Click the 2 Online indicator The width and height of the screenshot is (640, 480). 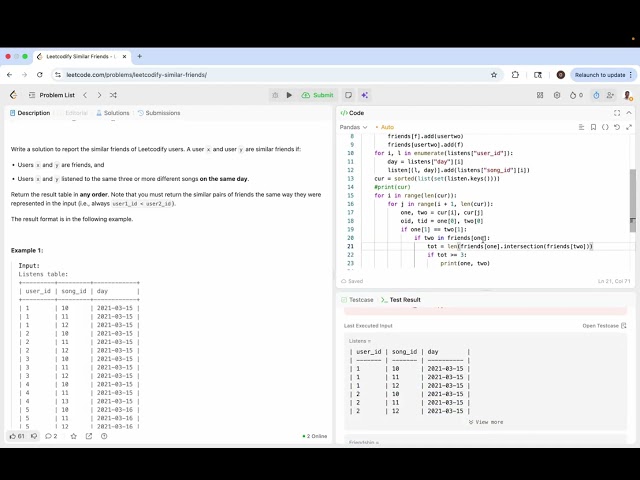(x=315, y=436)
